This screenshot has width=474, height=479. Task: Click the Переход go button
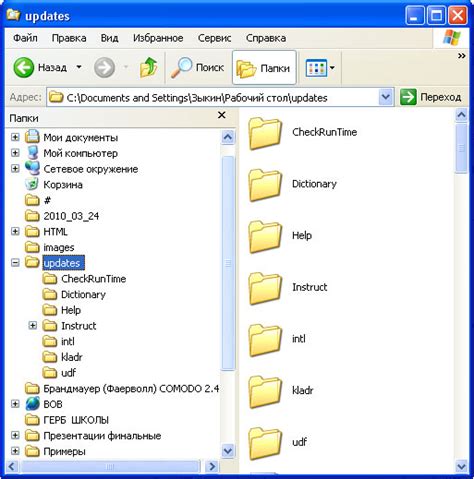coord(431,97)
